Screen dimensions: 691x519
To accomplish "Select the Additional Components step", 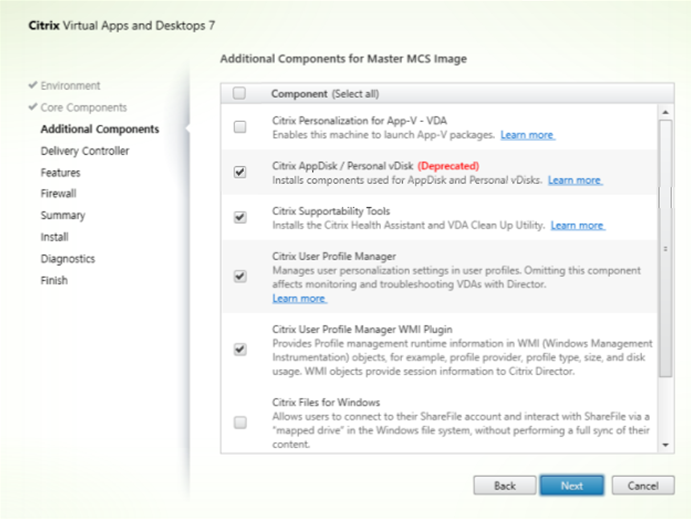I will 100,129.
